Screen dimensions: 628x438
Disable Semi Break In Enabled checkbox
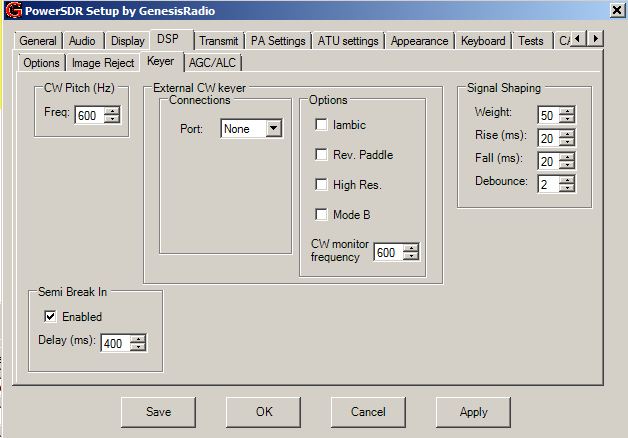[50, 317]
